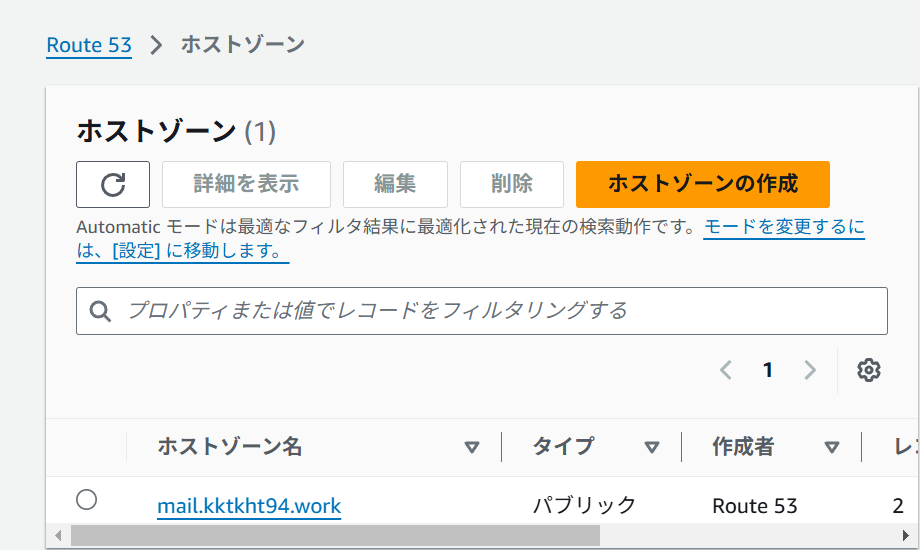Click タイプ column header
Image resolution: width=920 pixels, height=550 pixels.
click(563, 447)
